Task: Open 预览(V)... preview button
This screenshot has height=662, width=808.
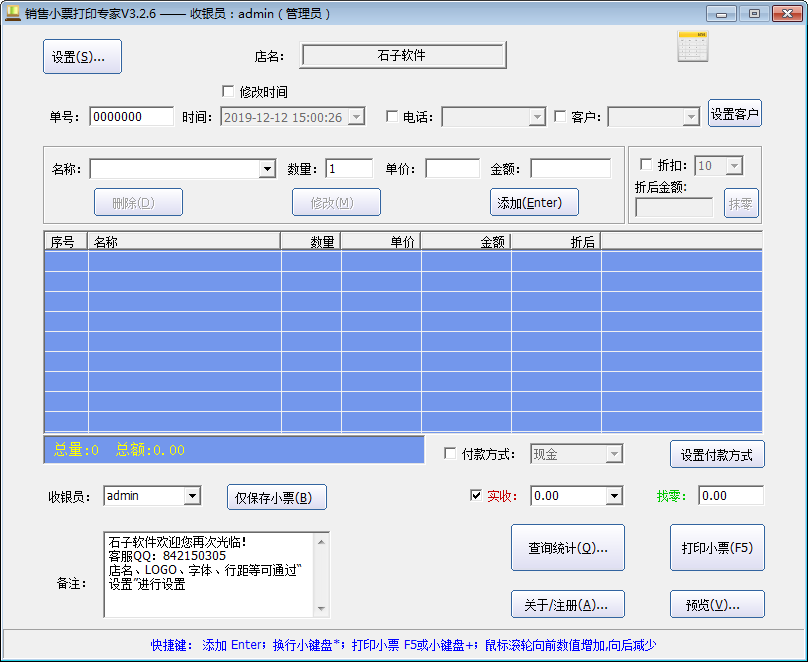Action: click(x=717, y=604)
